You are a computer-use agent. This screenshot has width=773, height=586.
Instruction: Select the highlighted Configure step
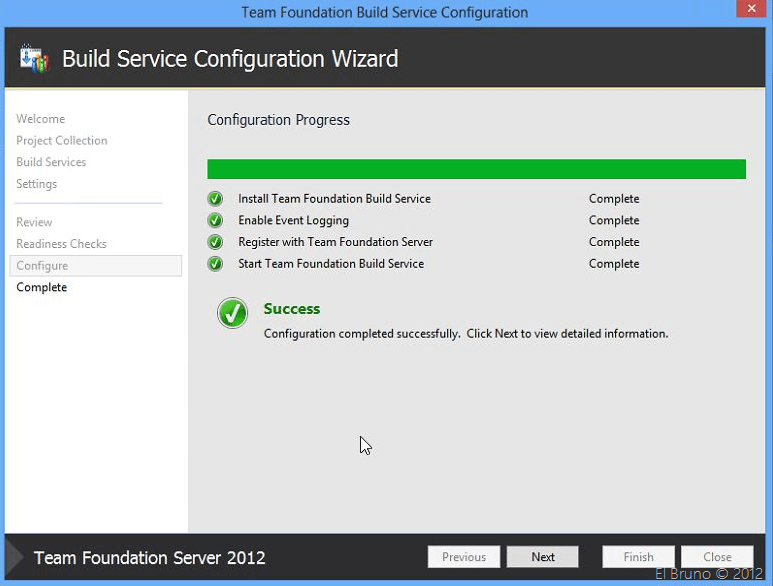tap(42, 266)
